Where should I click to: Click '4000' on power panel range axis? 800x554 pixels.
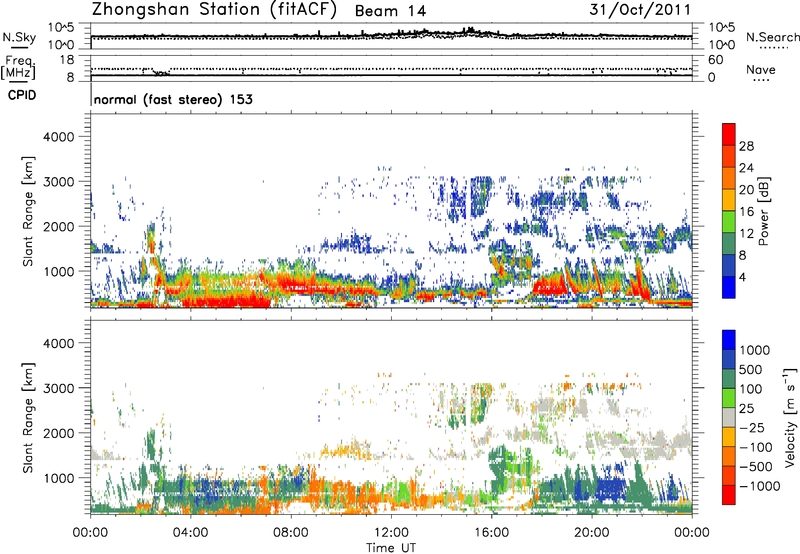pyautogui.click(x=58, y=137)
